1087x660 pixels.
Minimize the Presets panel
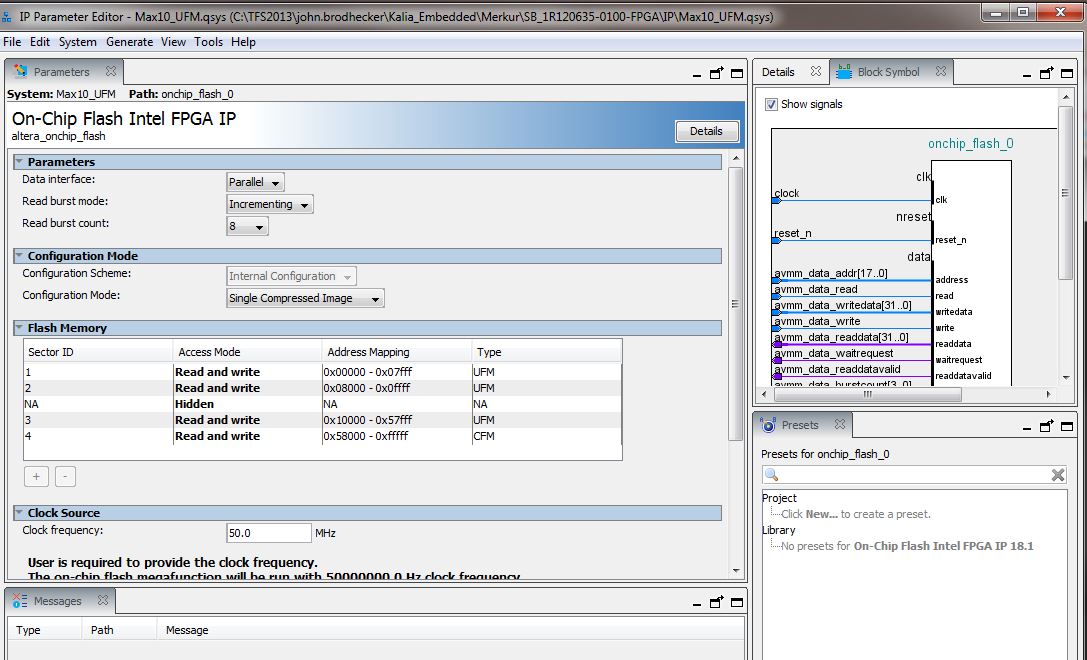click(1027, 428)
